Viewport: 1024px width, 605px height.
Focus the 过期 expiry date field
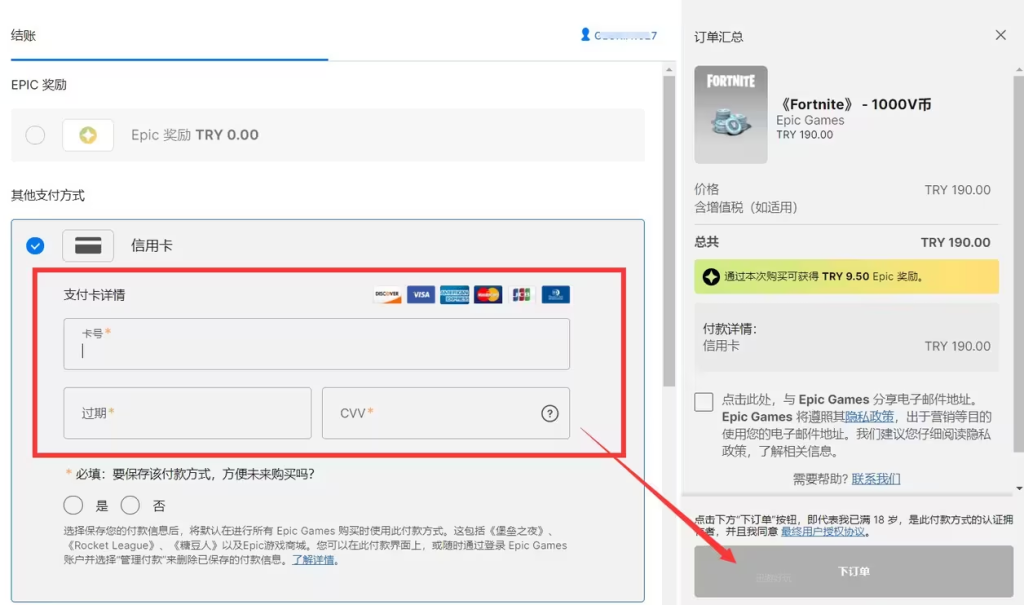coord(187,413)
